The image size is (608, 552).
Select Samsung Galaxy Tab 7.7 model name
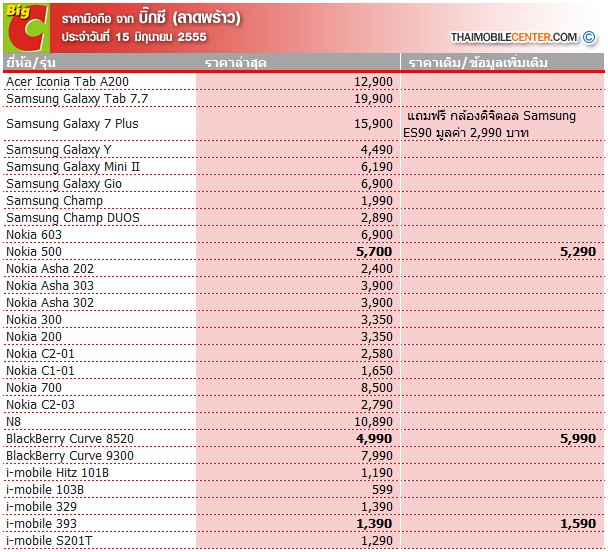77,99
